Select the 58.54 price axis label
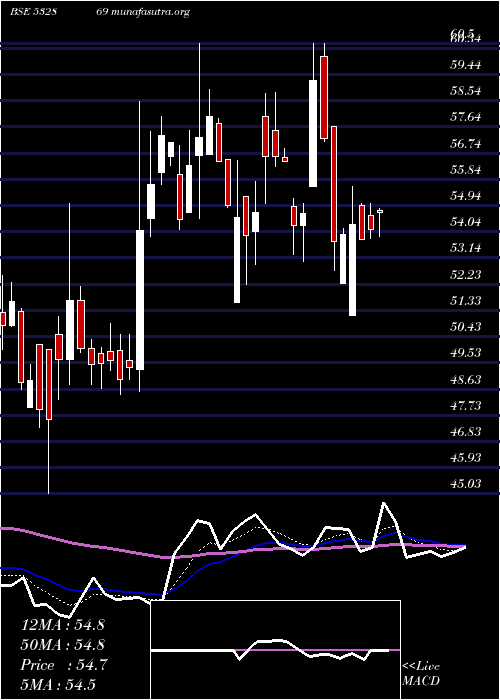The height and width of the screenshot is (700, 500). pos(466,92)
